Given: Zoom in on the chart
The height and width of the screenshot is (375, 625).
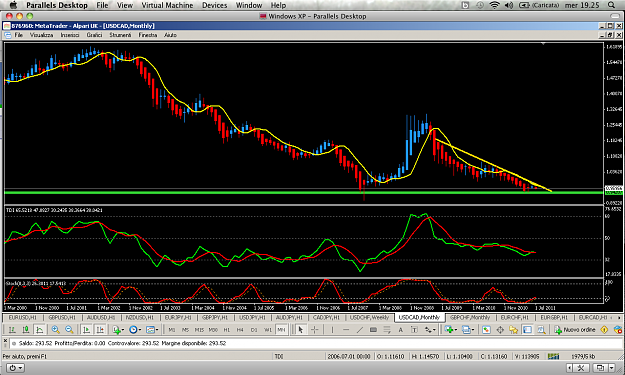Looking at the screenshot, I should 55,330.
